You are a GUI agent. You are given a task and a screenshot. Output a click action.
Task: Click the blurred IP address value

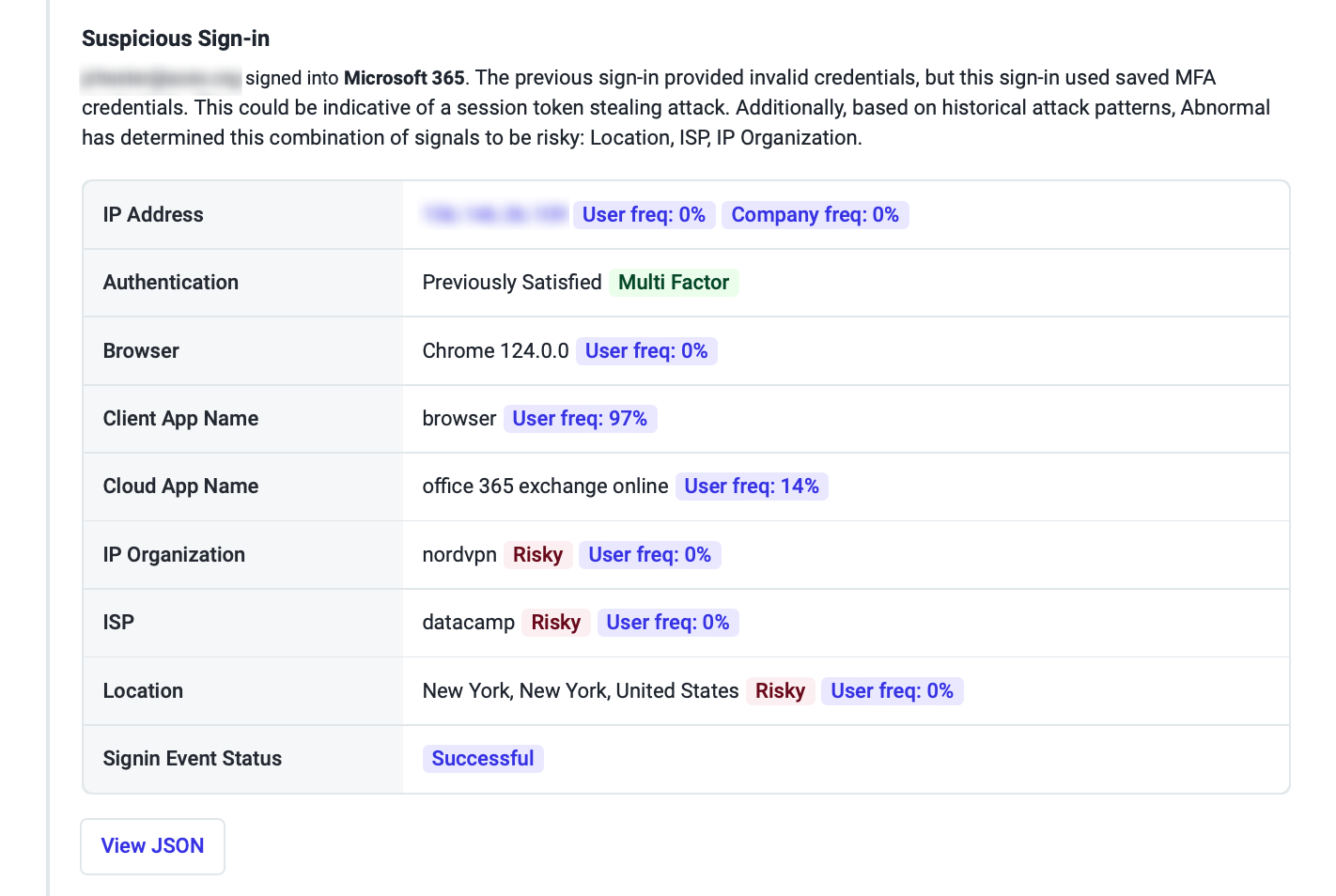tap(495, 215)
